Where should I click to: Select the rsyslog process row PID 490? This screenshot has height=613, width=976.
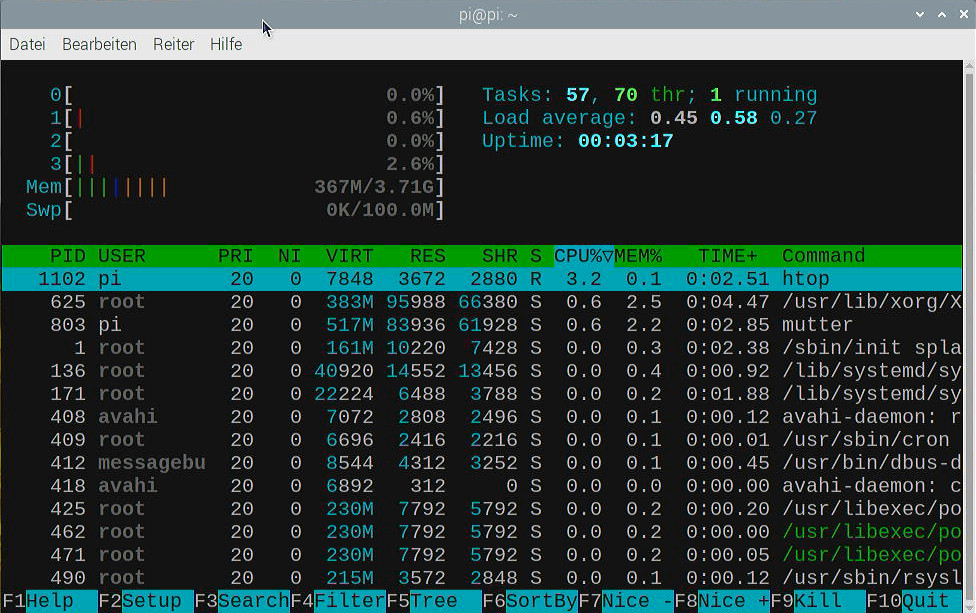click(x=482, y=578)
